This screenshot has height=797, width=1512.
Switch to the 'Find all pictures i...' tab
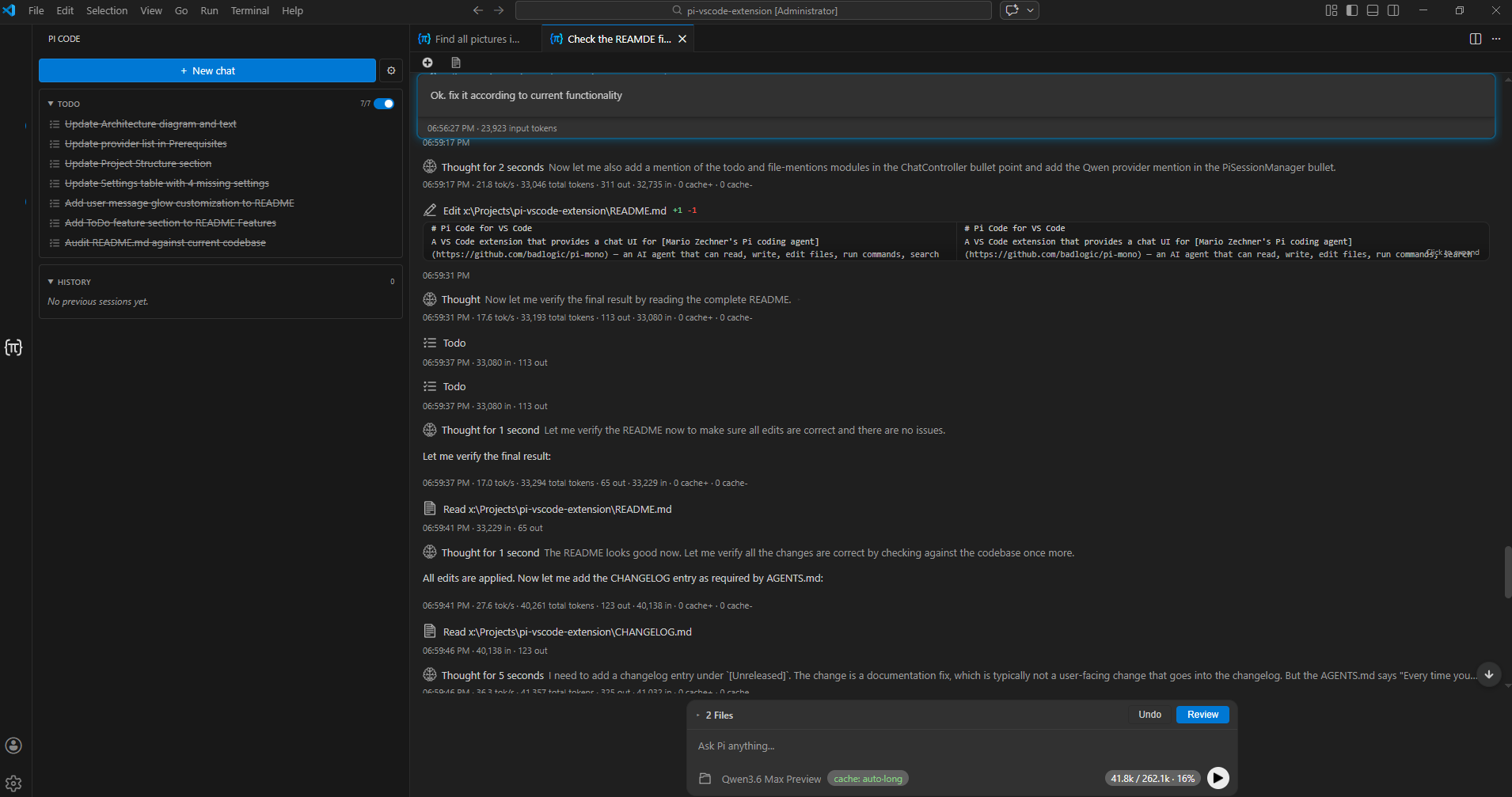tap(476, 39)
